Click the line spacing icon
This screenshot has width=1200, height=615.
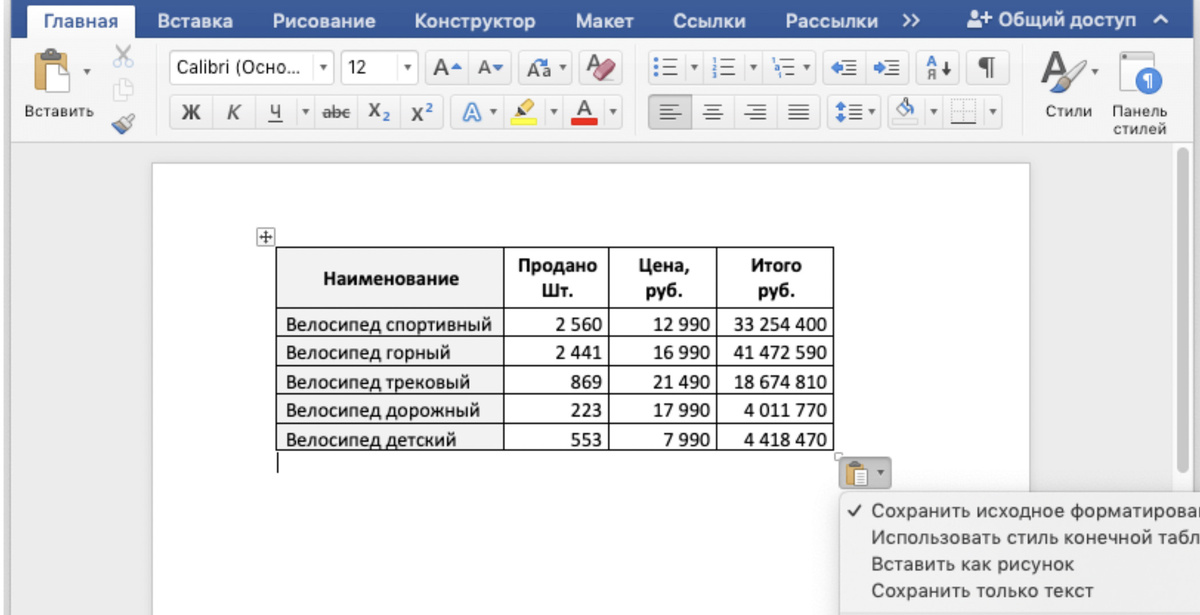pos(848,113)
